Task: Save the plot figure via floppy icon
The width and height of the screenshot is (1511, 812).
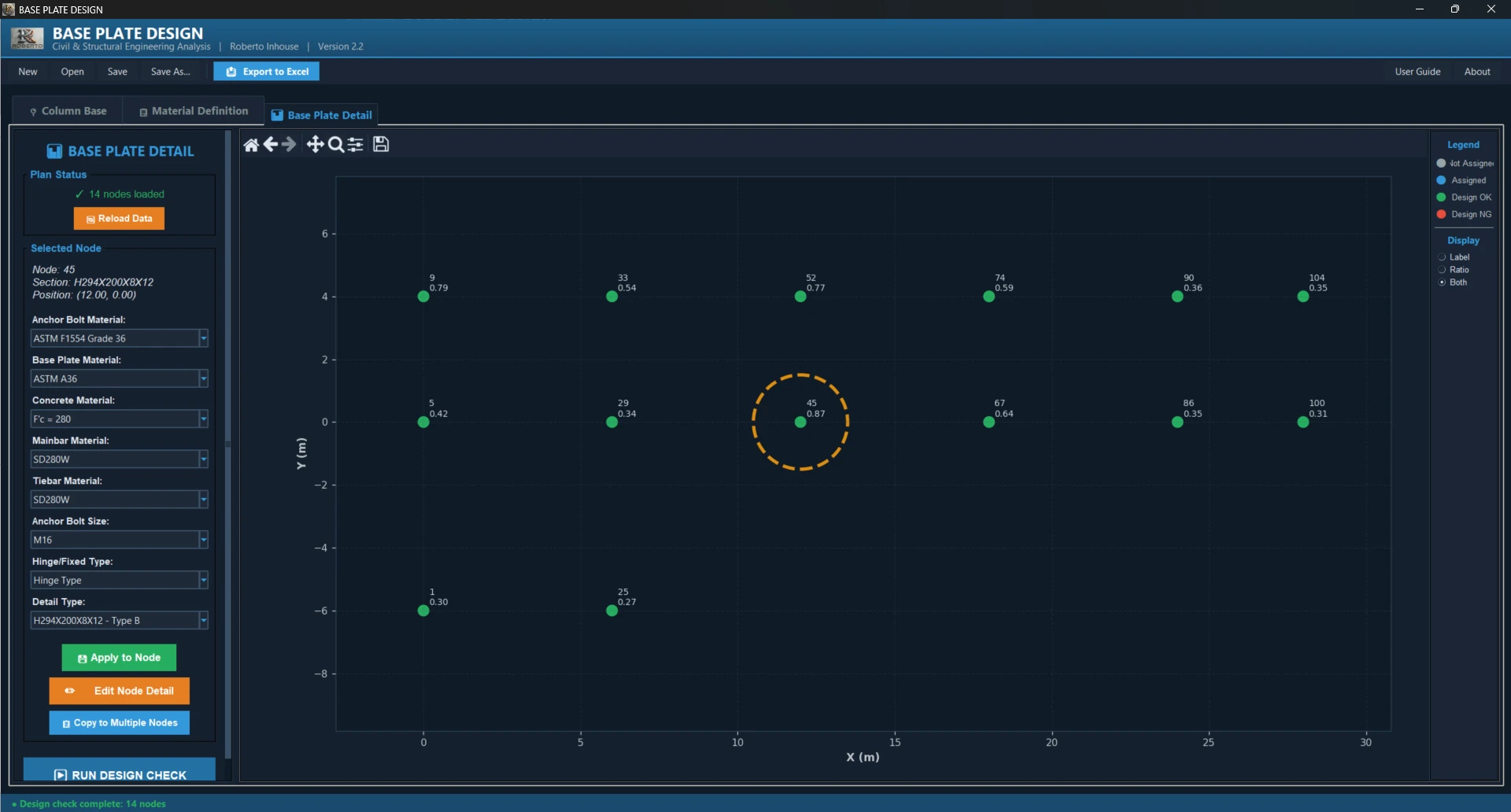Action: 381,144
